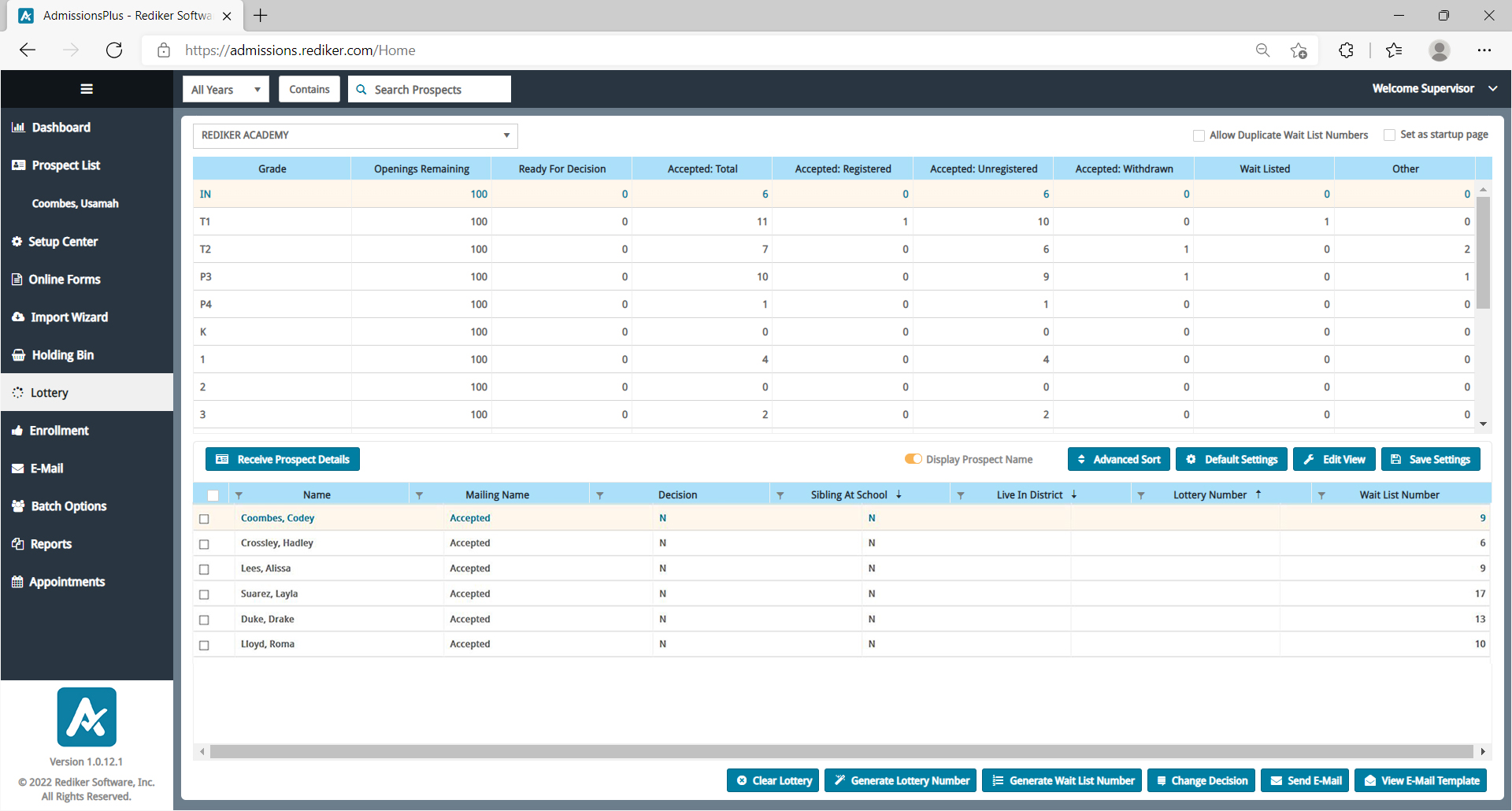Open the Lottery Number filter funnel
Image resolution: width=1512 pixels, height=811 pixels.
click(x=1141, y=495)
